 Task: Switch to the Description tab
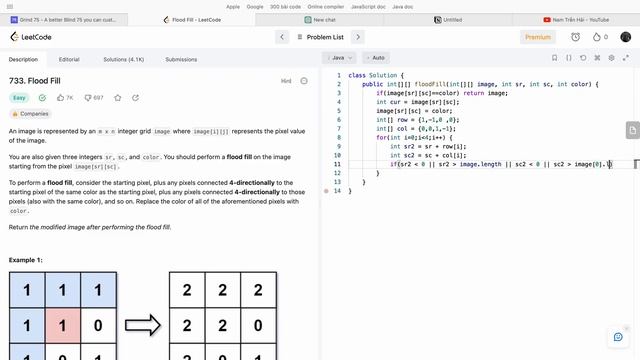(x=23, y=59)
